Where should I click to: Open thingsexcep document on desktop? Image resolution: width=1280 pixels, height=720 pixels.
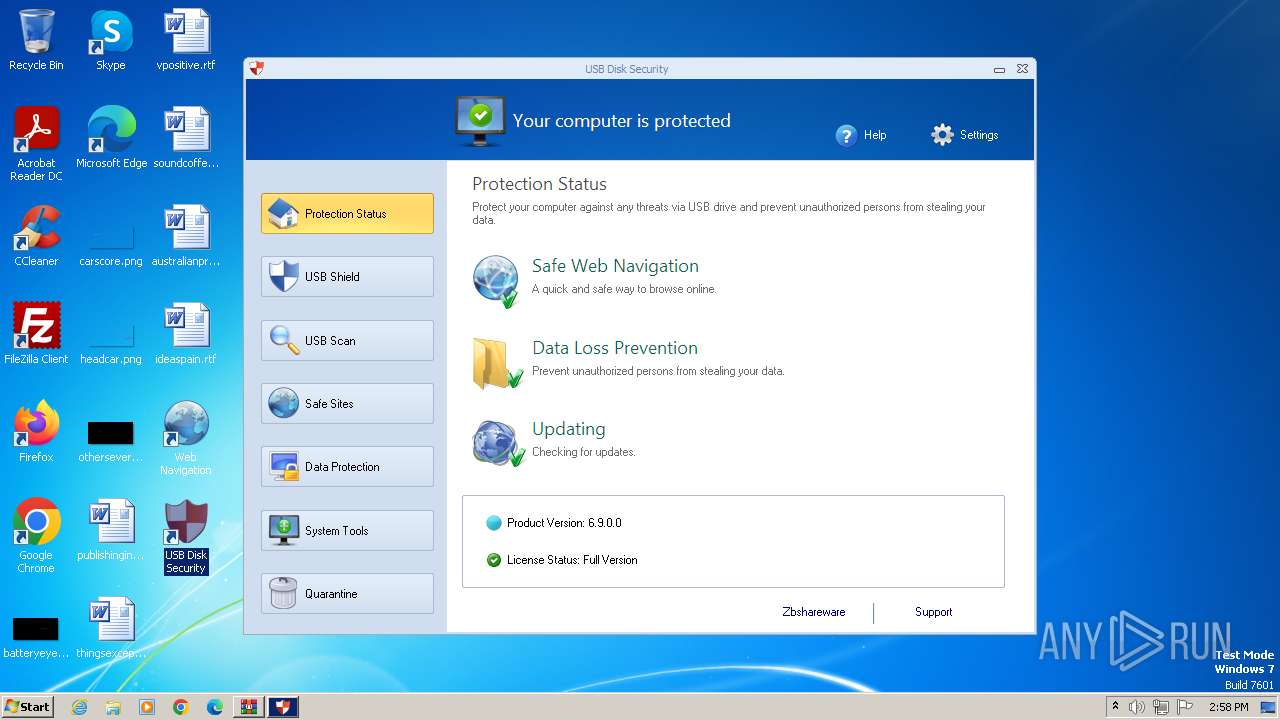[111, 628]
